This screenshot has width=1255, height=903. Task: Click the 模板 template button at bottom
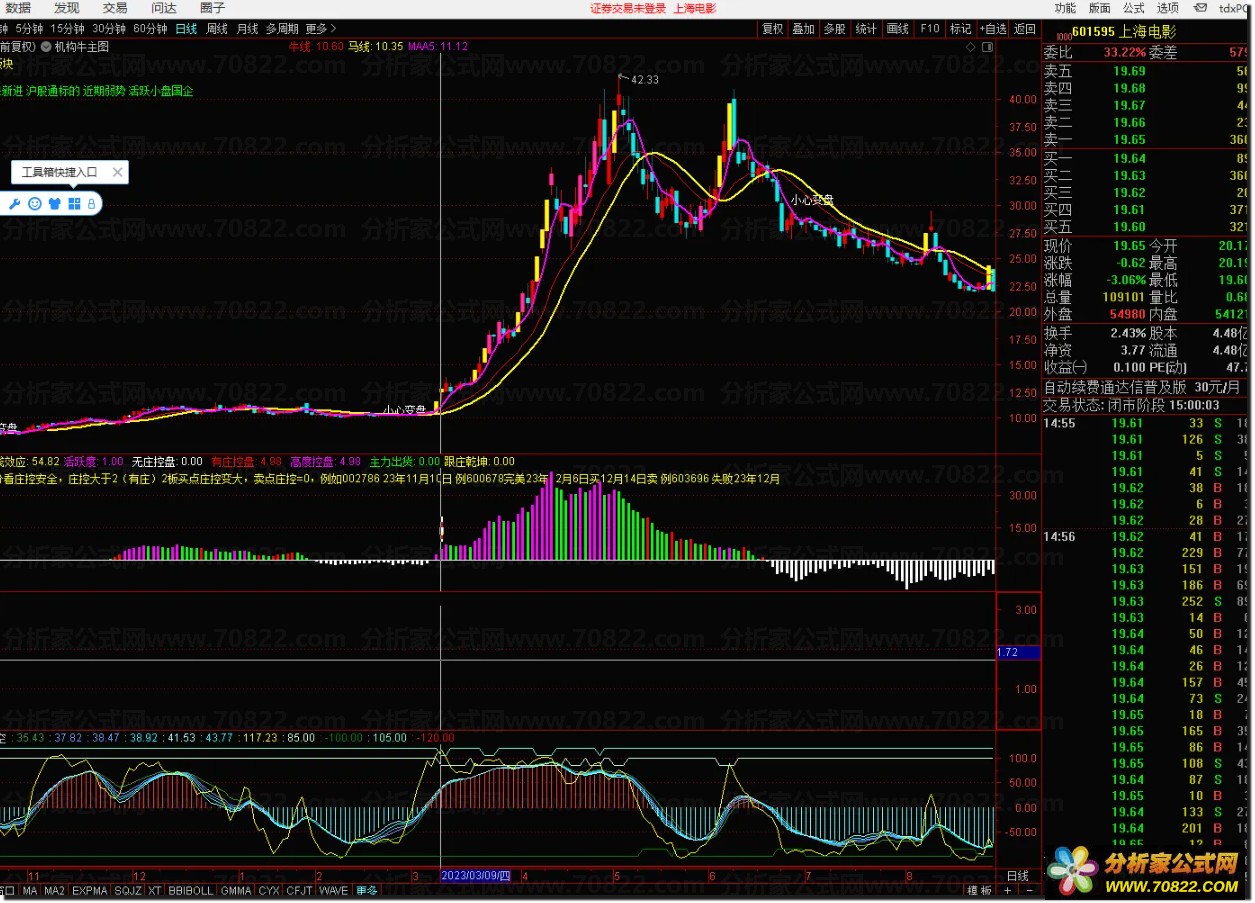[x=979, y=890]
